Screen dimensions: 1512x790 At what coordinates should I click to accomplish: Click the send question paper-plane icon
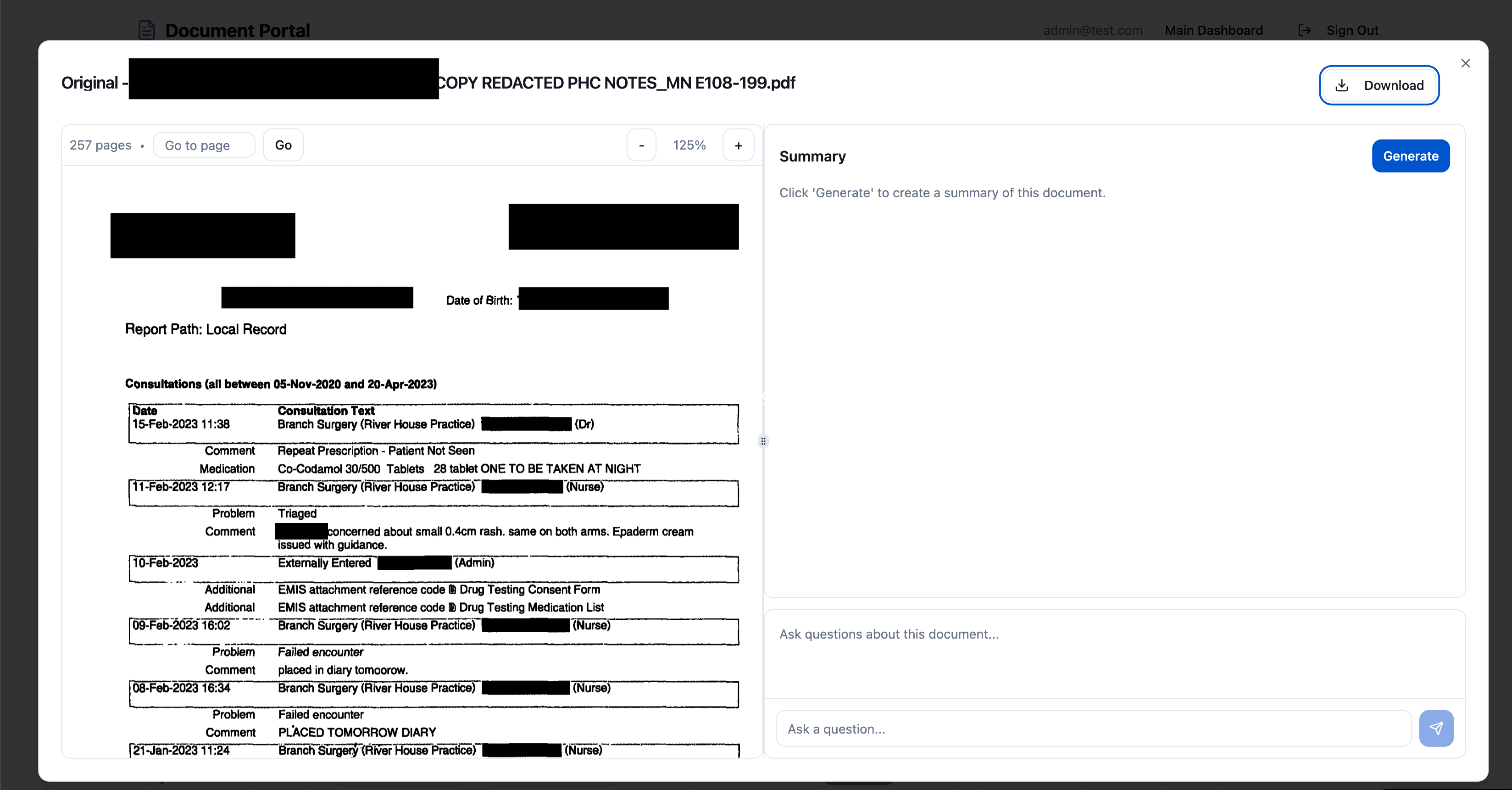click(1436, 729)
